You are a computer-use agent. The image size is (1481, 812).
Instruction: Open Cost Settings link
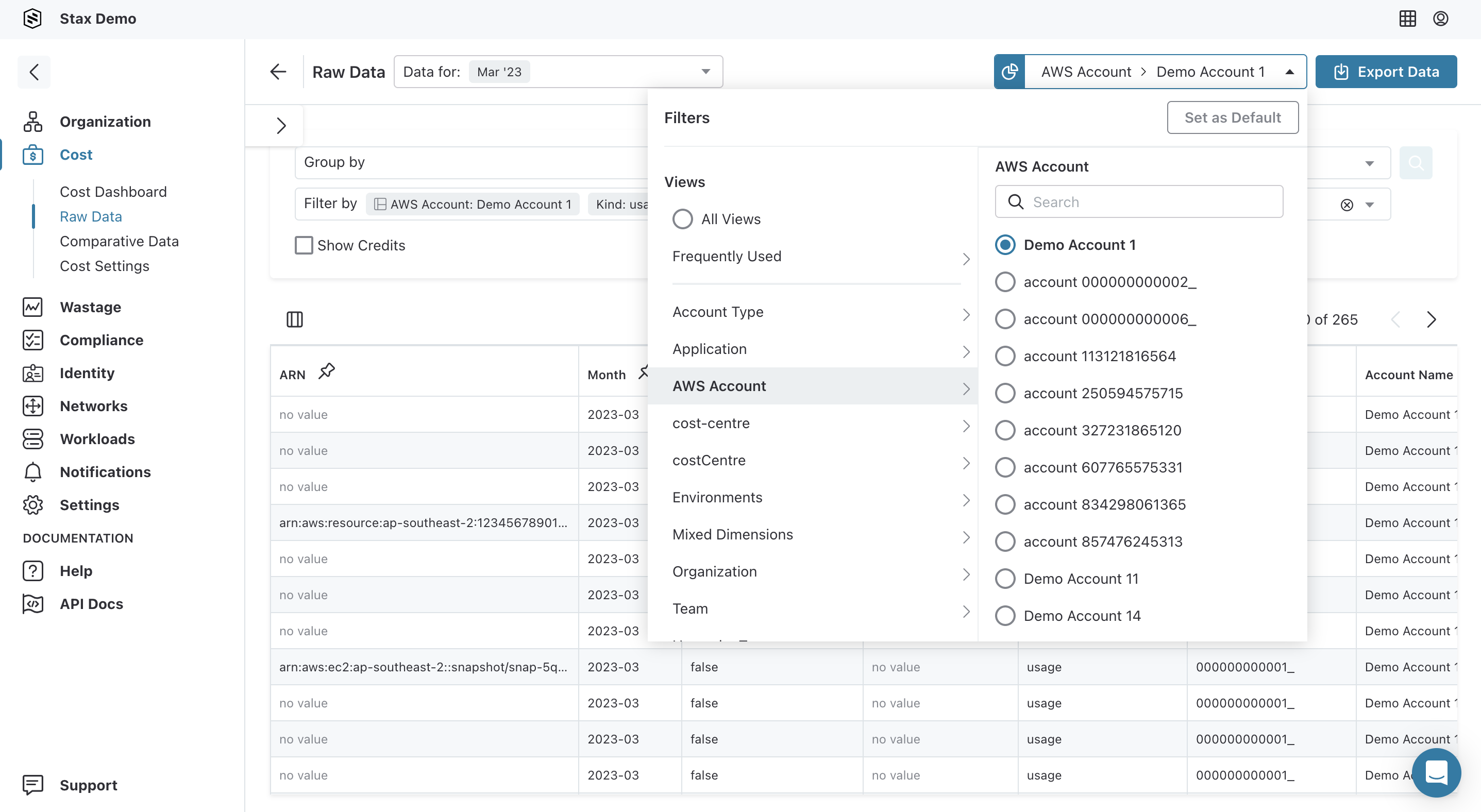(104, 266)
